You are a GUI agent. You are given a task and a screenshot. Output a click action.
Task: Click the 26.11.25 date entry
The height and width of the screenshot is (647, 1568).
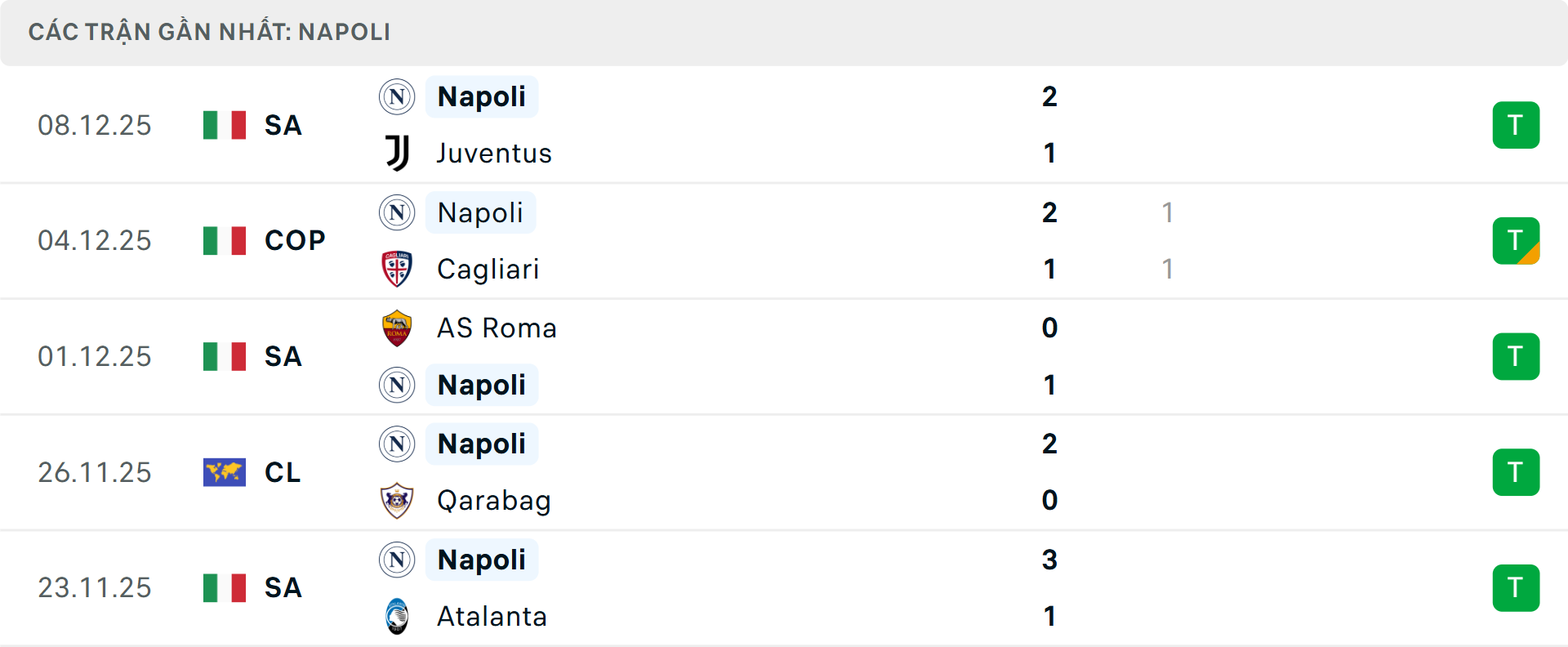[x=95, y=471]
